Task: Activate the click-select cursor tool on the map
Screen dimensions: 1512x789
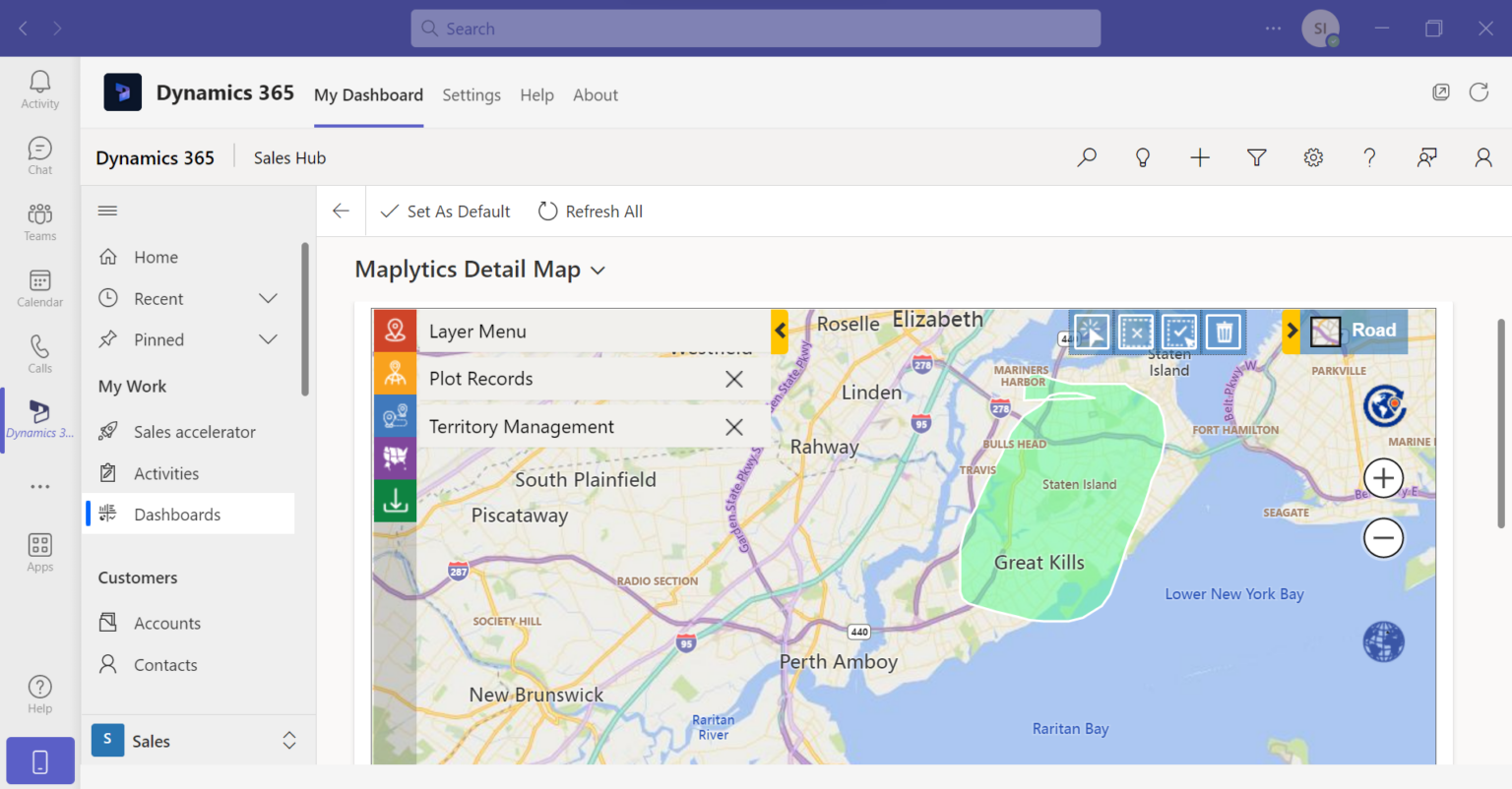Action: click(x=1092, y=332)
